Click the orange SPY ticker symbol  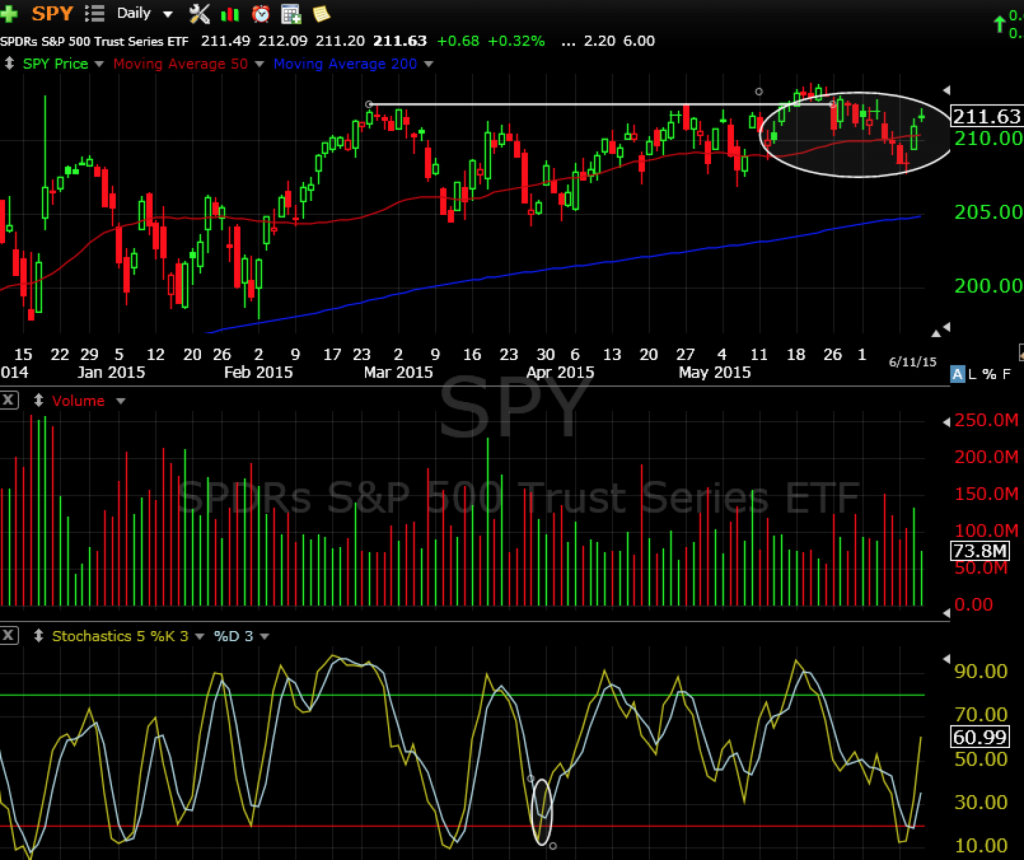click(x=52, y=13)
